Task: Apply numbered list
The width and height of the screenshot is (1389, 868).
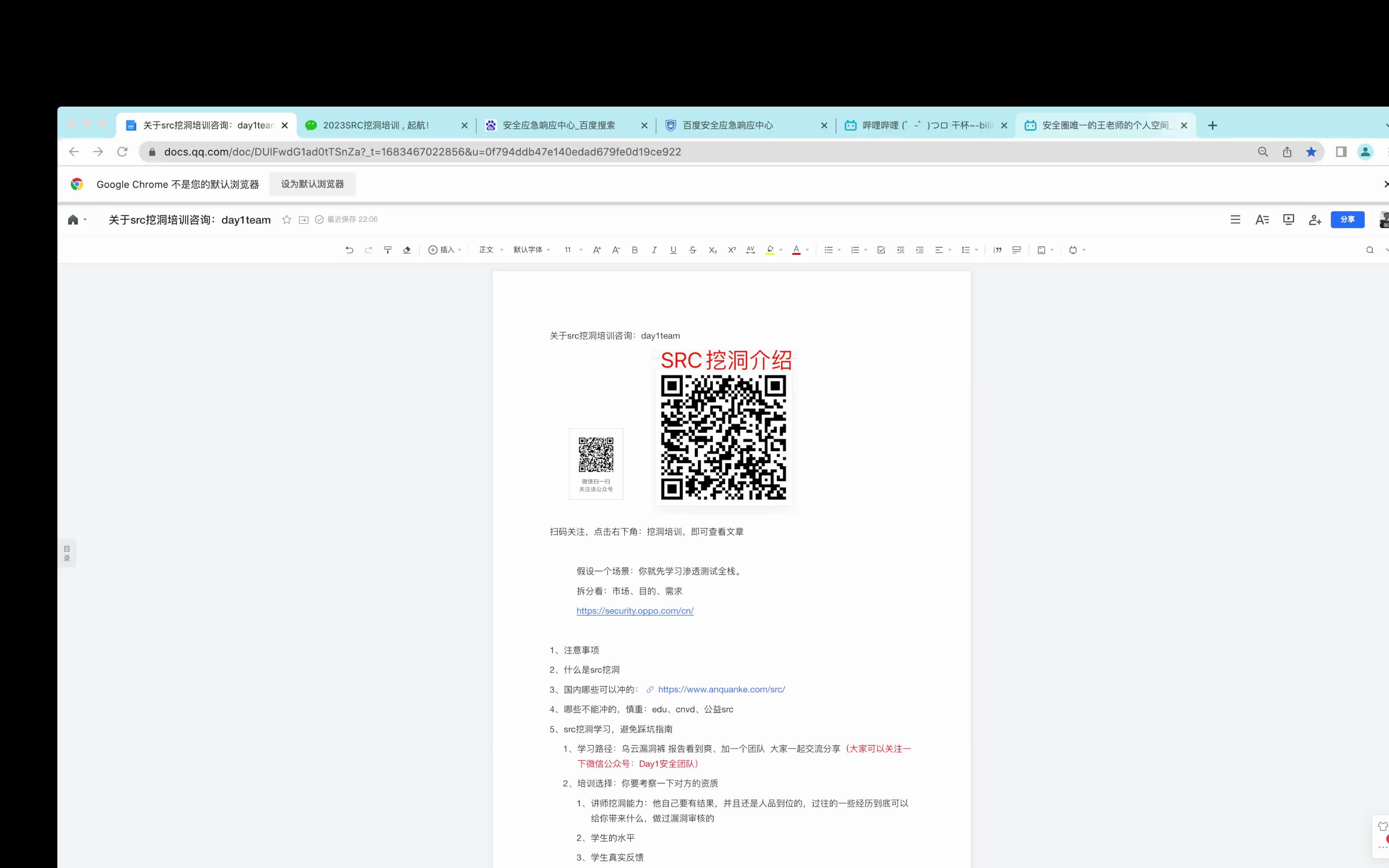Action: point(855,250)
